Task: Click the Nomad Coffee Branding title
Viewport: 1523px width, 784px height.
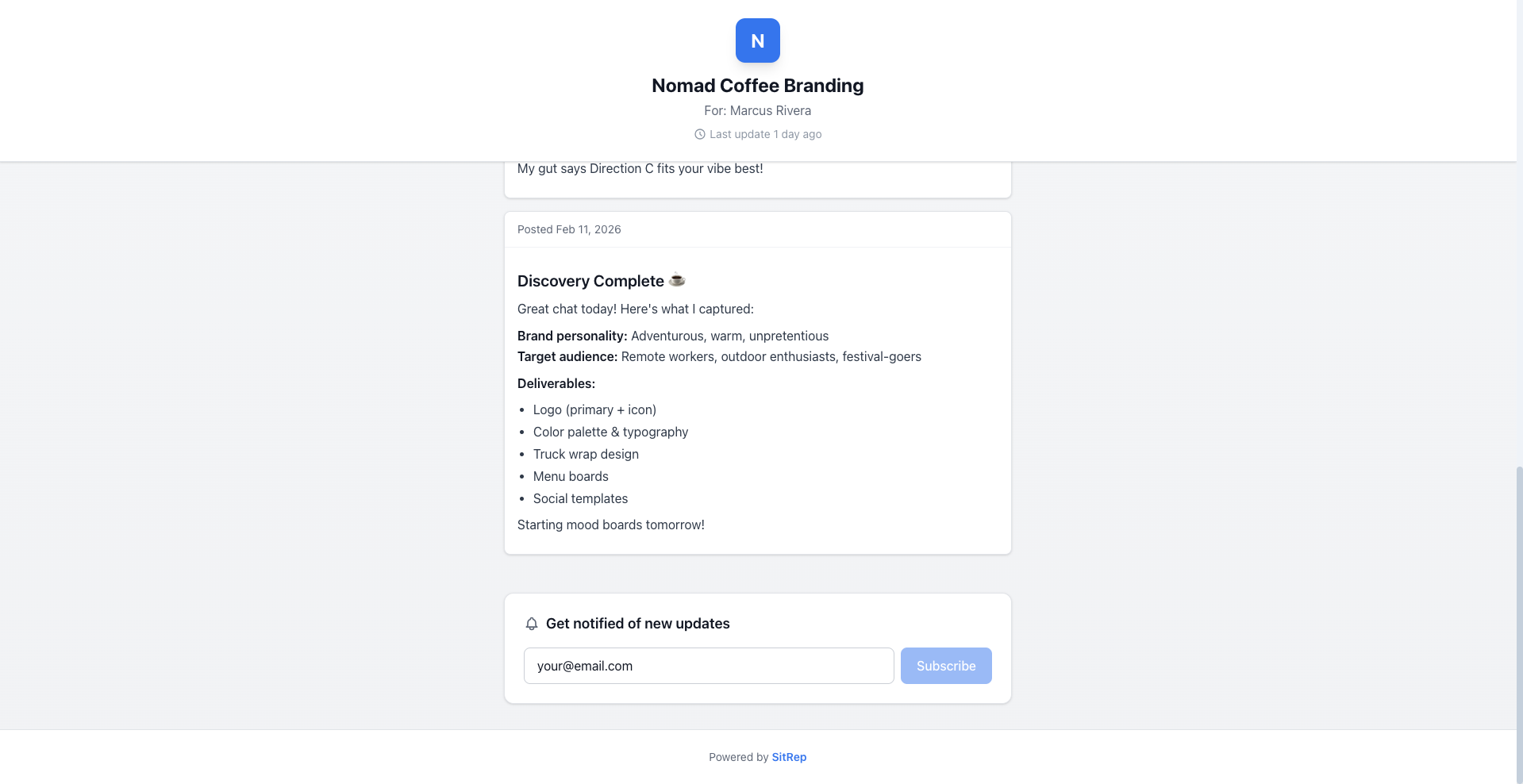Action: 757,86
